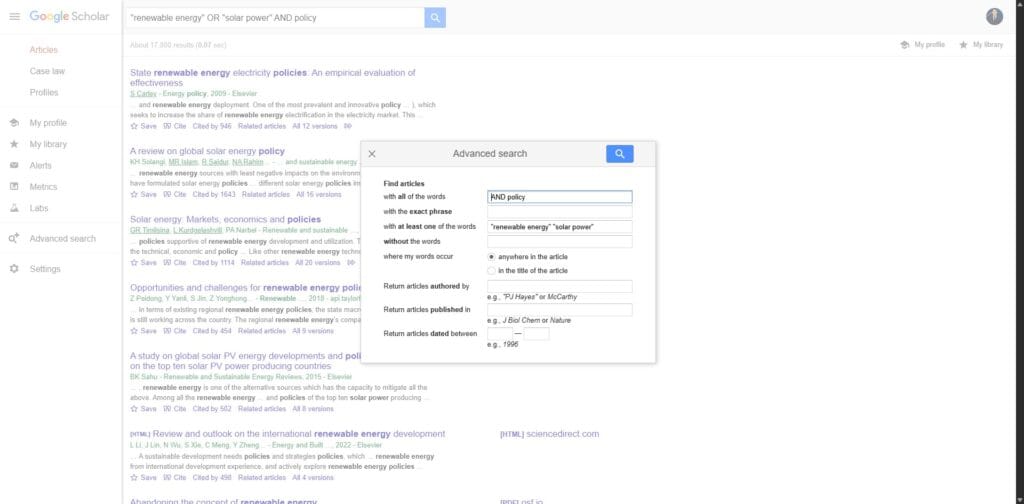Click the end year dated between field
This screenshot has height=504, width=1024.
536,334
